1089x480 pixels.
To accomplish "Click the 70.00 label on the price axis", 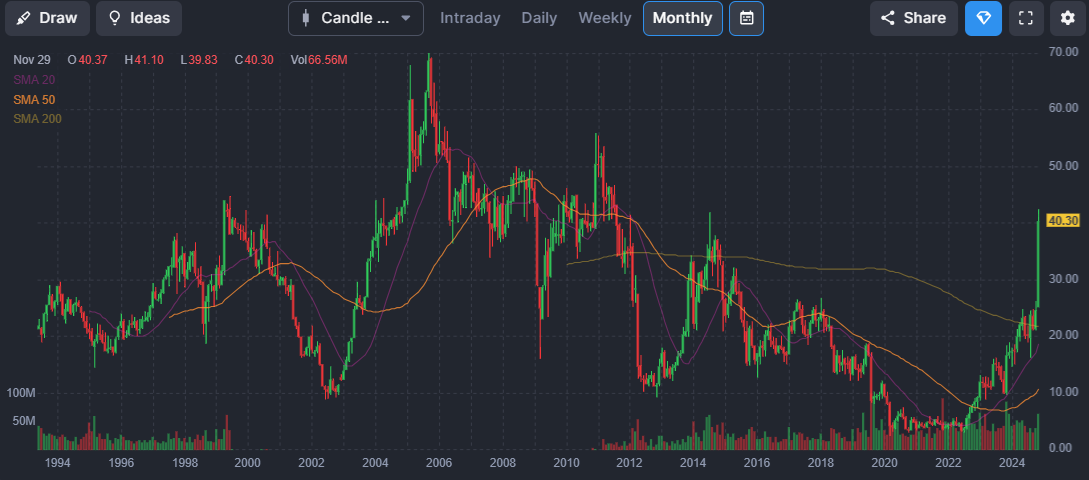I will click(1062, 51).
